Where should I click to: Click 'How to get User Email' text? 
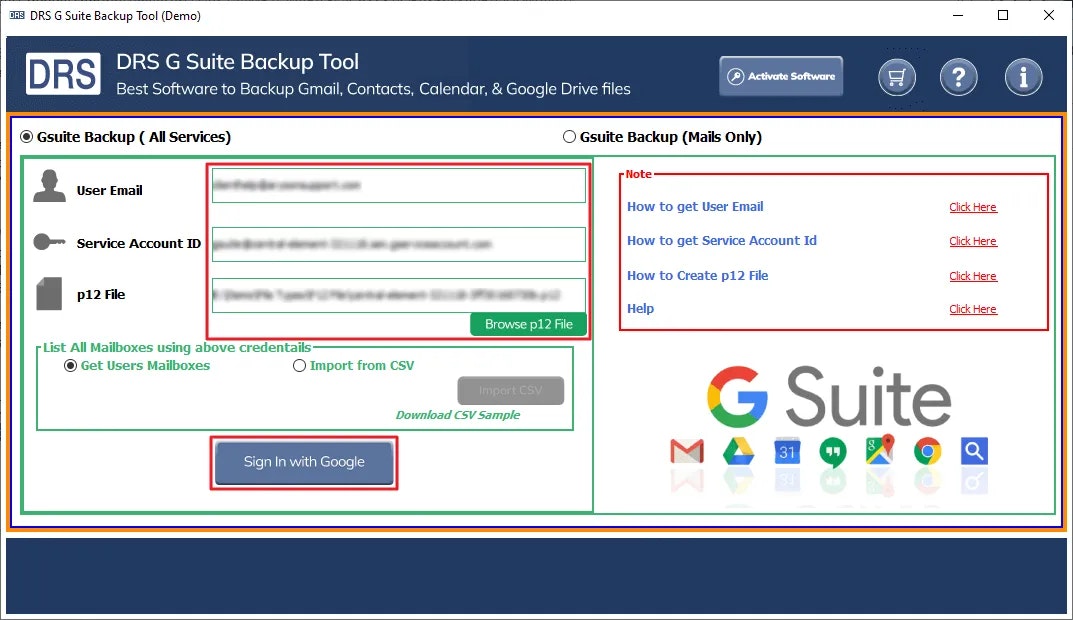tap(695, 207)
